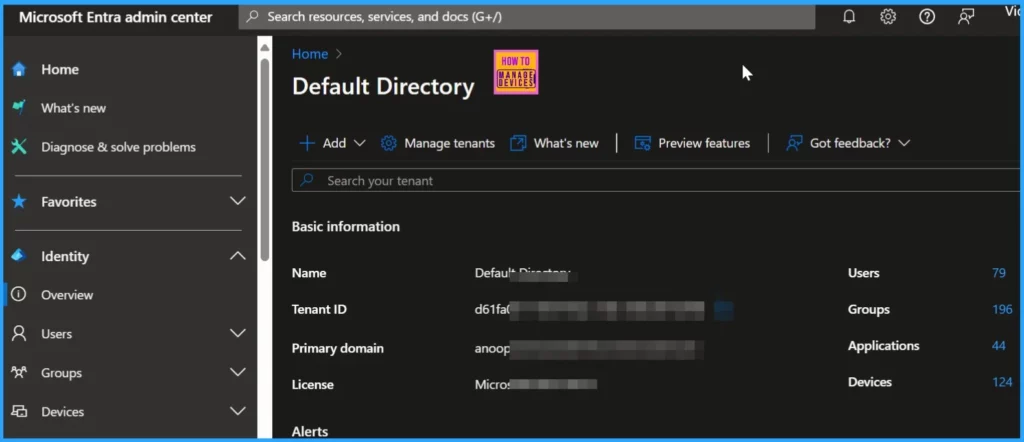Click the Tenant ID label
This screenshot has height=442, width=1024.
(x=319, y=309)
